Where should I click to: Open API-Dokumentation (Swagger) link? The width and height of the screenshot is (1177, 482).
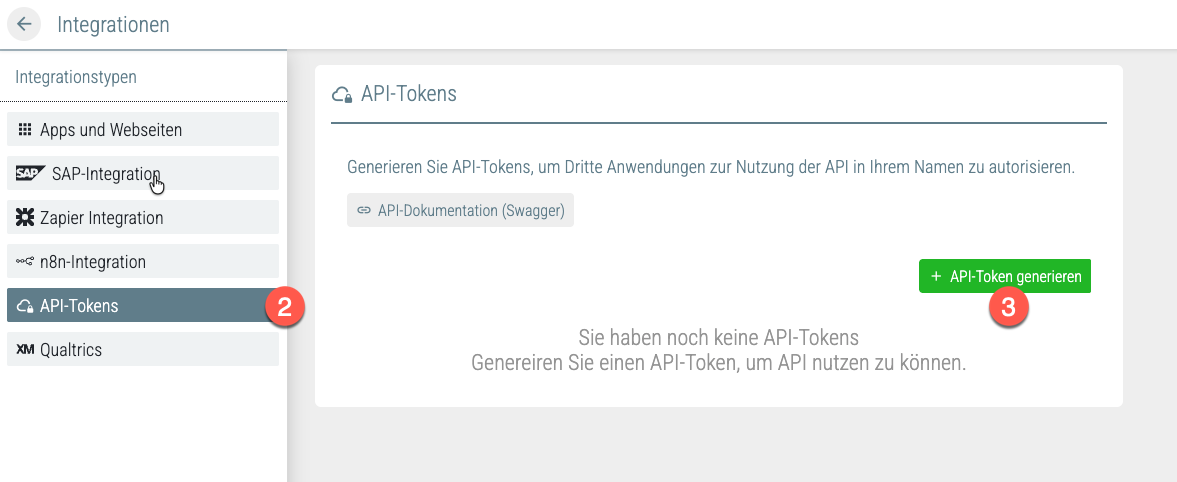(460, 210)
